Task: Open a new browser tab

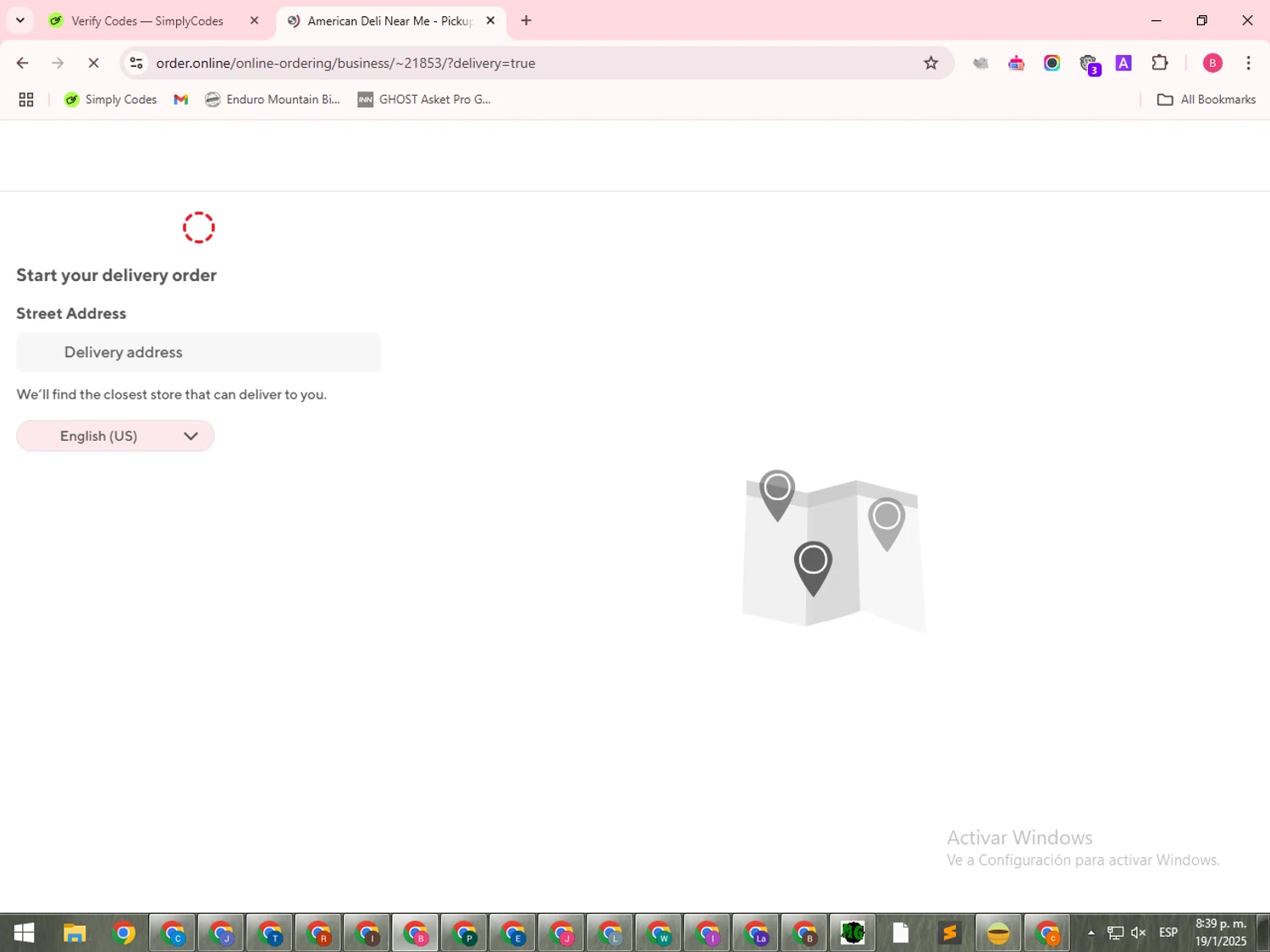Action: [527, 21]
